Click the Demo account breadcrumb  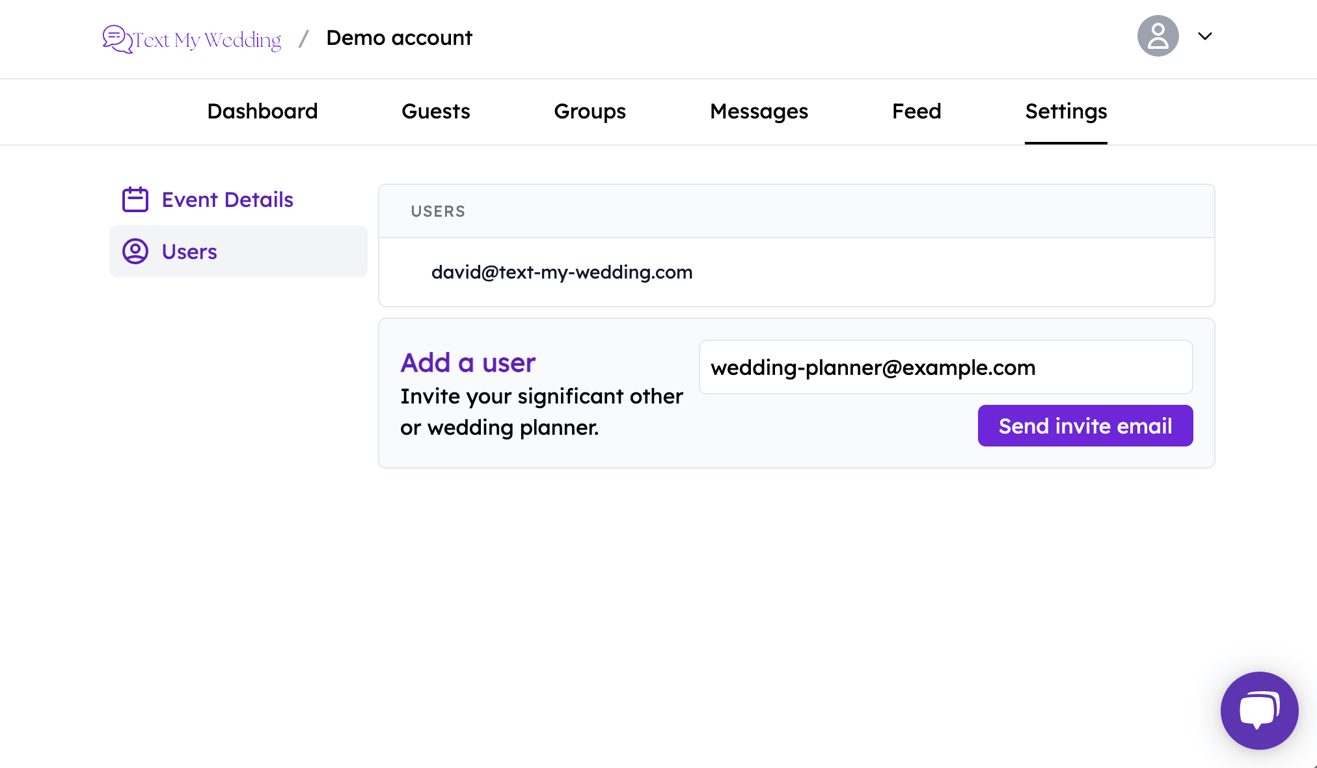click(x=398, y=38)
